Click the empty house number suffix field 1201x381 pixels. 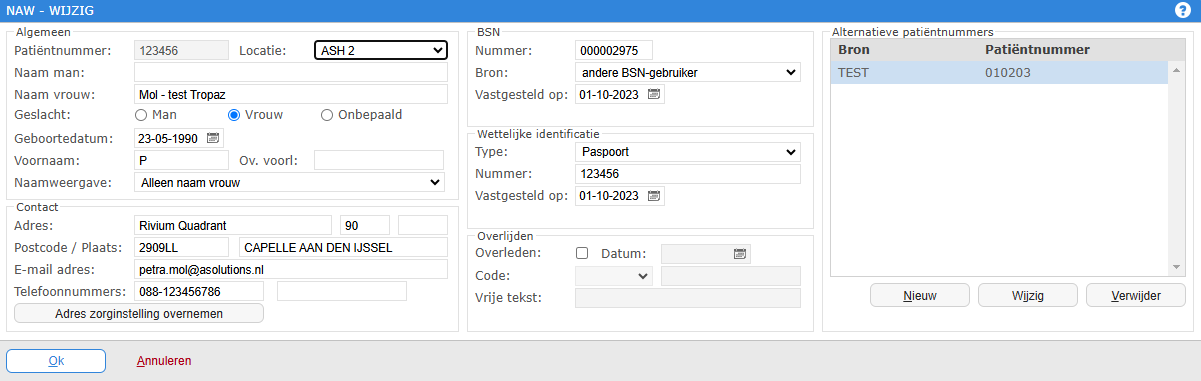coord(423,225)
